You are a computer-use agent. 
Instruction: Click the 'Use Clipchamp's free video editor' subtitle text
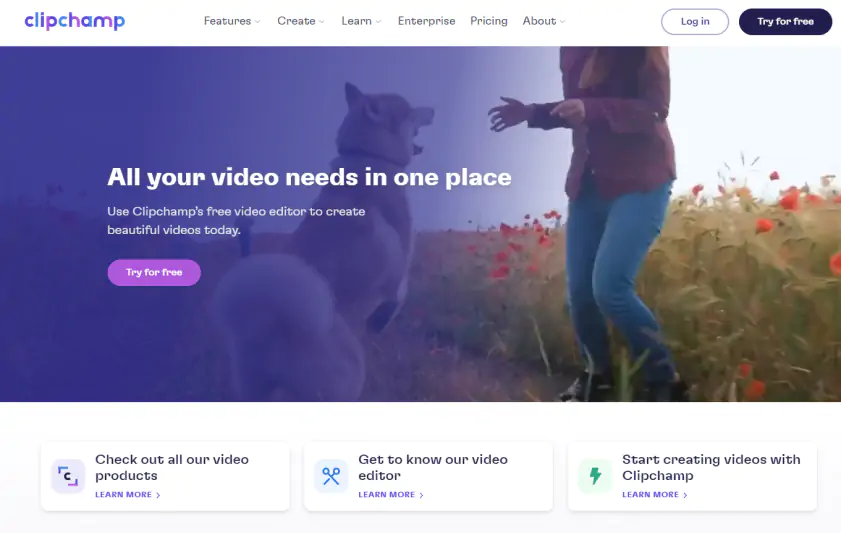(x=236, y=220)
